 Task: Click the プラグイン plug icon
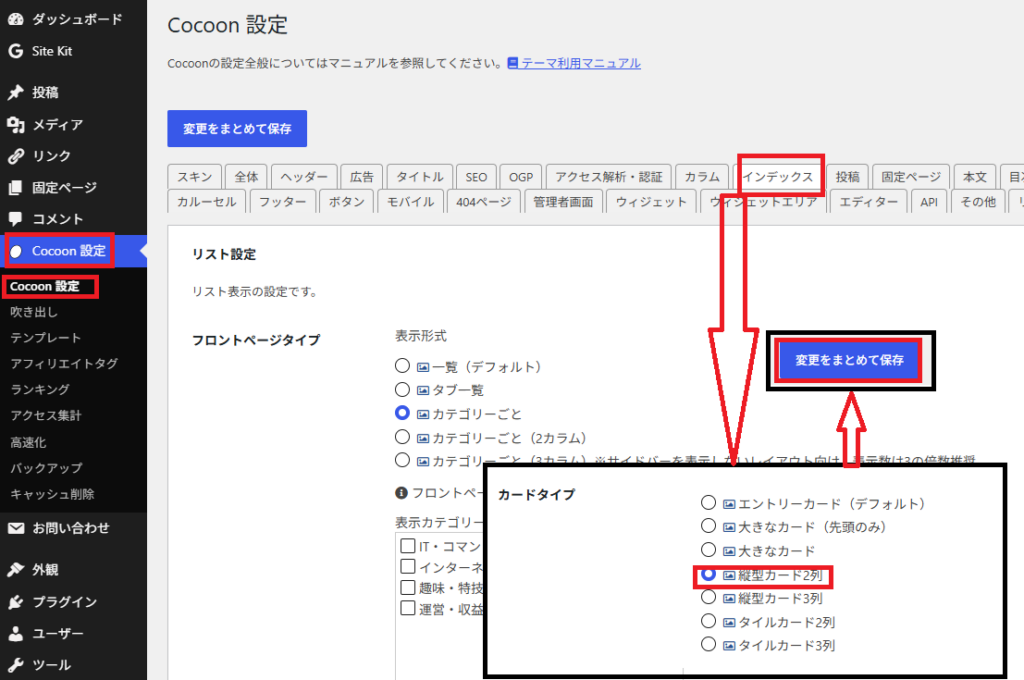[x=16, y=602]
